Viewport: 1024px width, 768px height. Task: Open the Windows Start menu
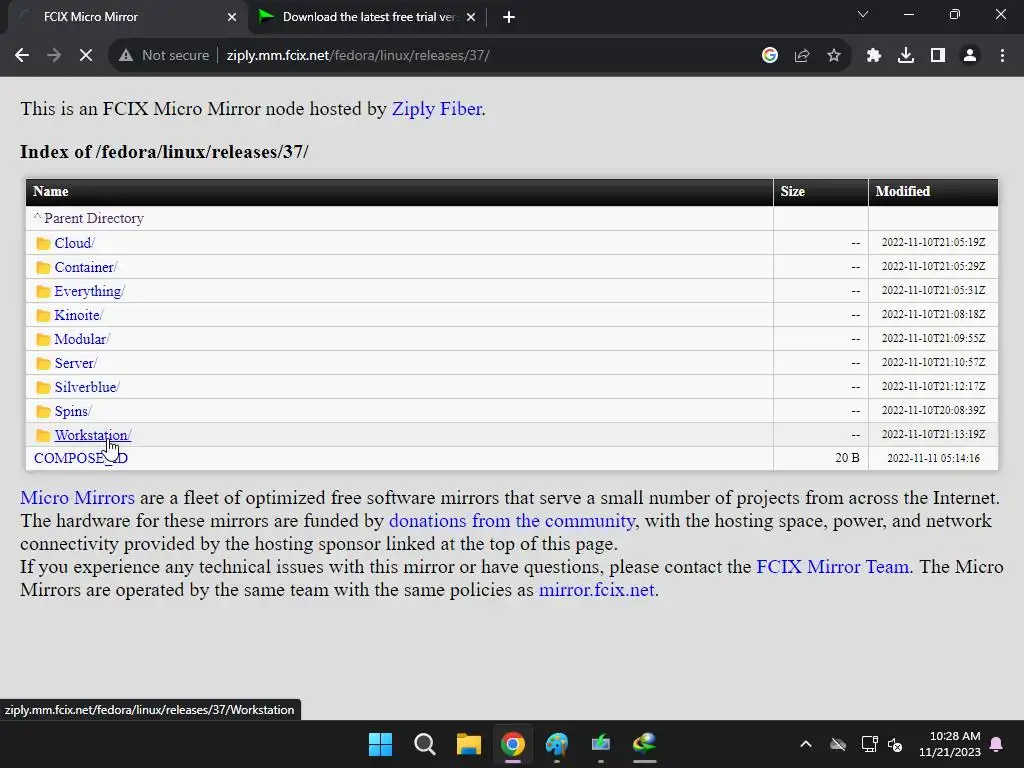[x=380, y=744]
